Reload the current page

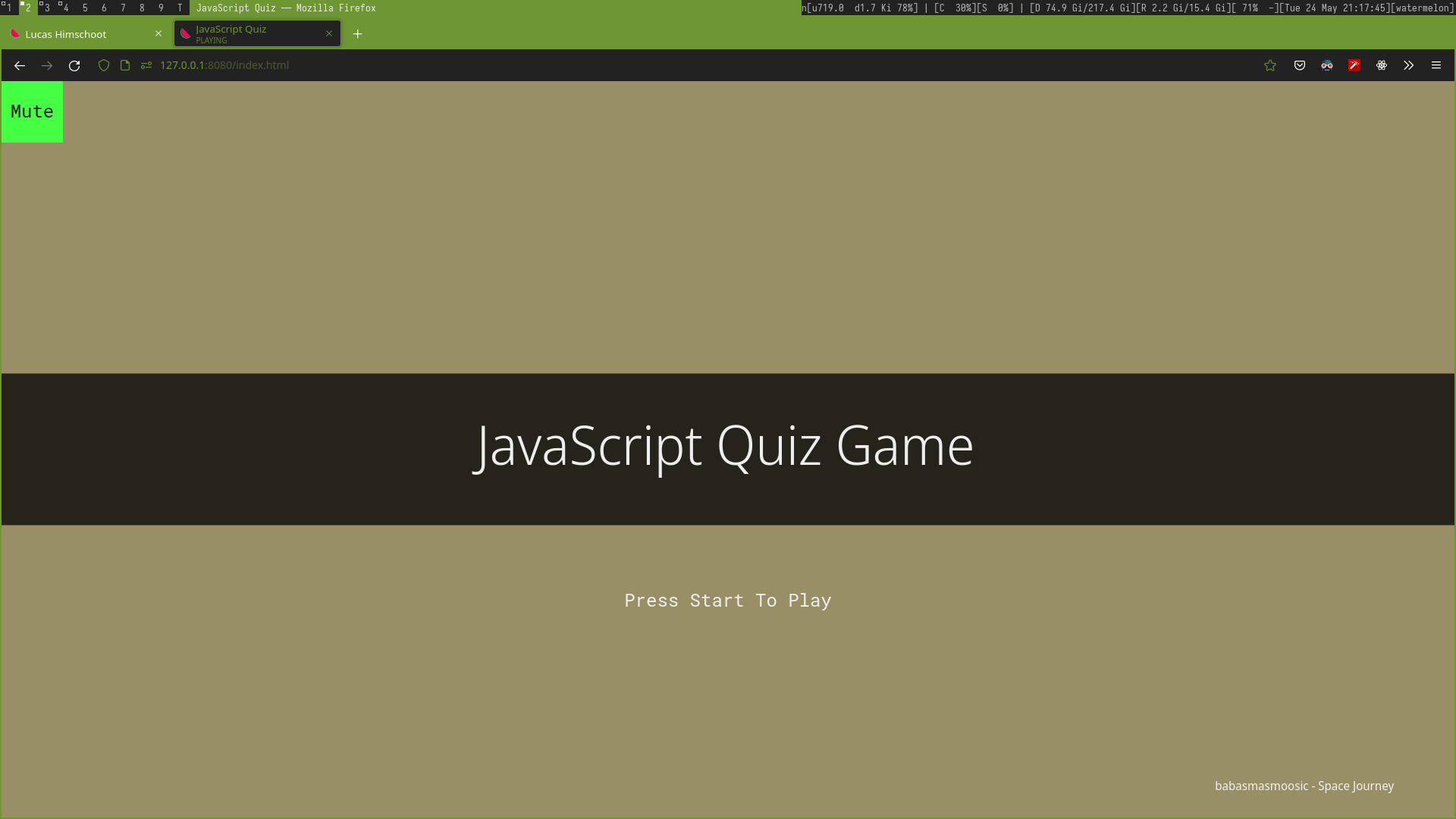tap(74, 66)
